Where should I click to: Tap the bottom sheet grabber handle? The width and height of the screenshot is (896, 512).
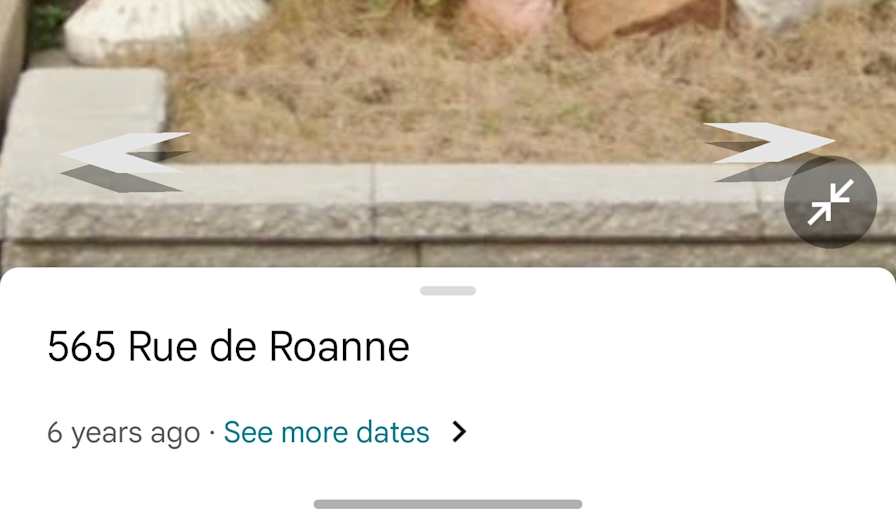tap(448, 291)
